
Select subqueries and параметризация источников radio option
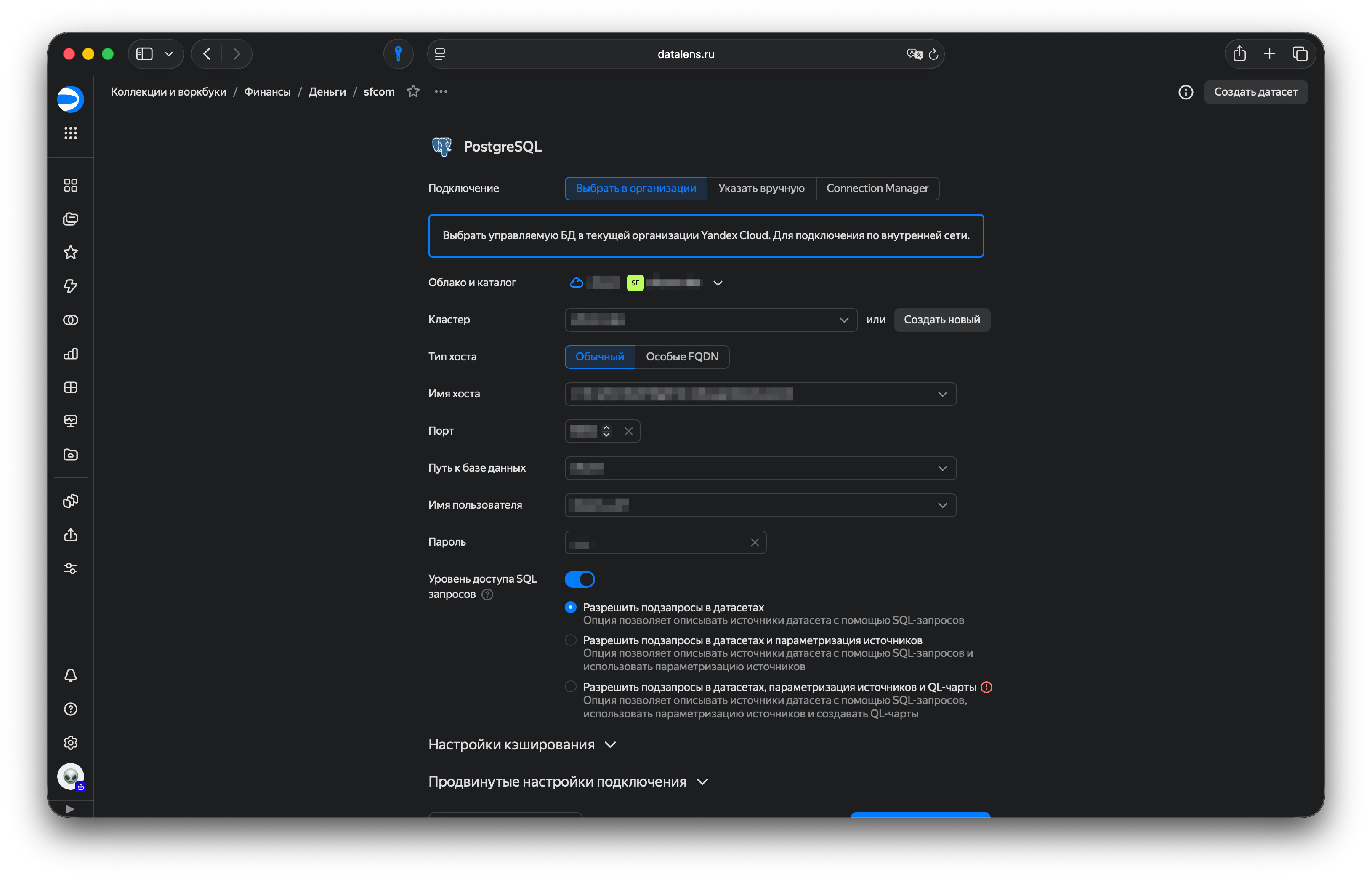click(570, 640)
